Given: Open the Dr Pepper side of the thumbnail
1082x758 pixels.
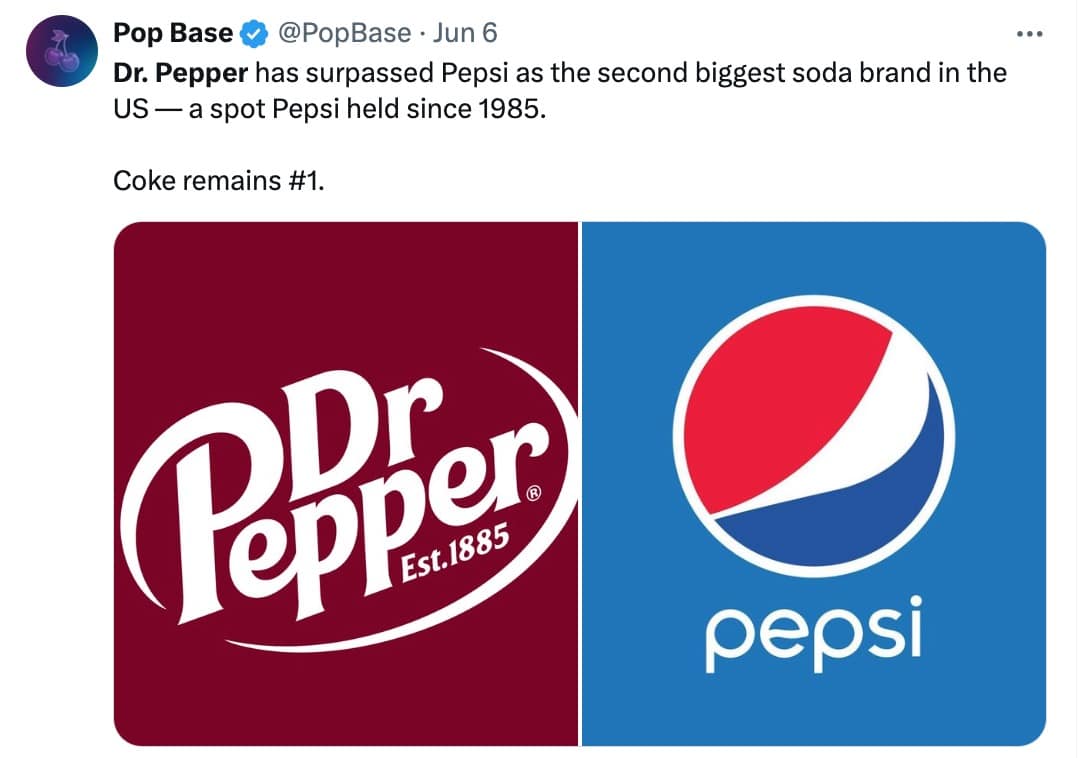Looking at the screenshot, I should (x=345, y=485).
